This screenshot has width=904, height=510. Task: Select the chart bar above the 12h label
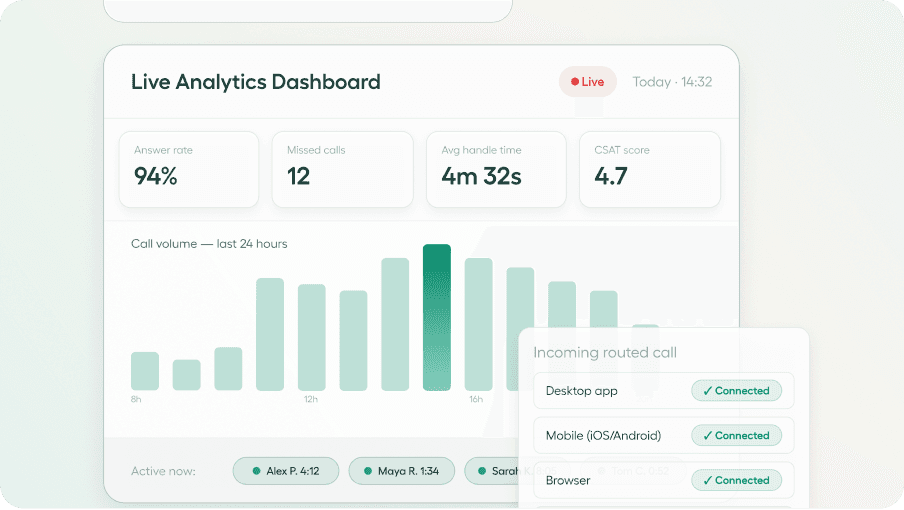pyautogui.click(x=311, y=338)
